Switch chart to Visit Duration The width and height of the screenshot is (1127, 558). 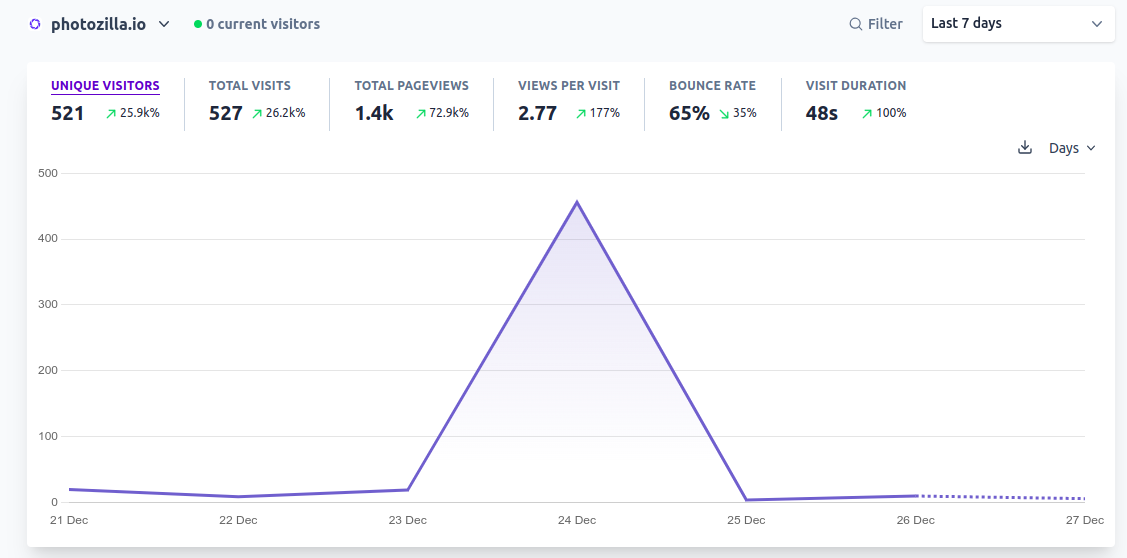pos(855,86)
